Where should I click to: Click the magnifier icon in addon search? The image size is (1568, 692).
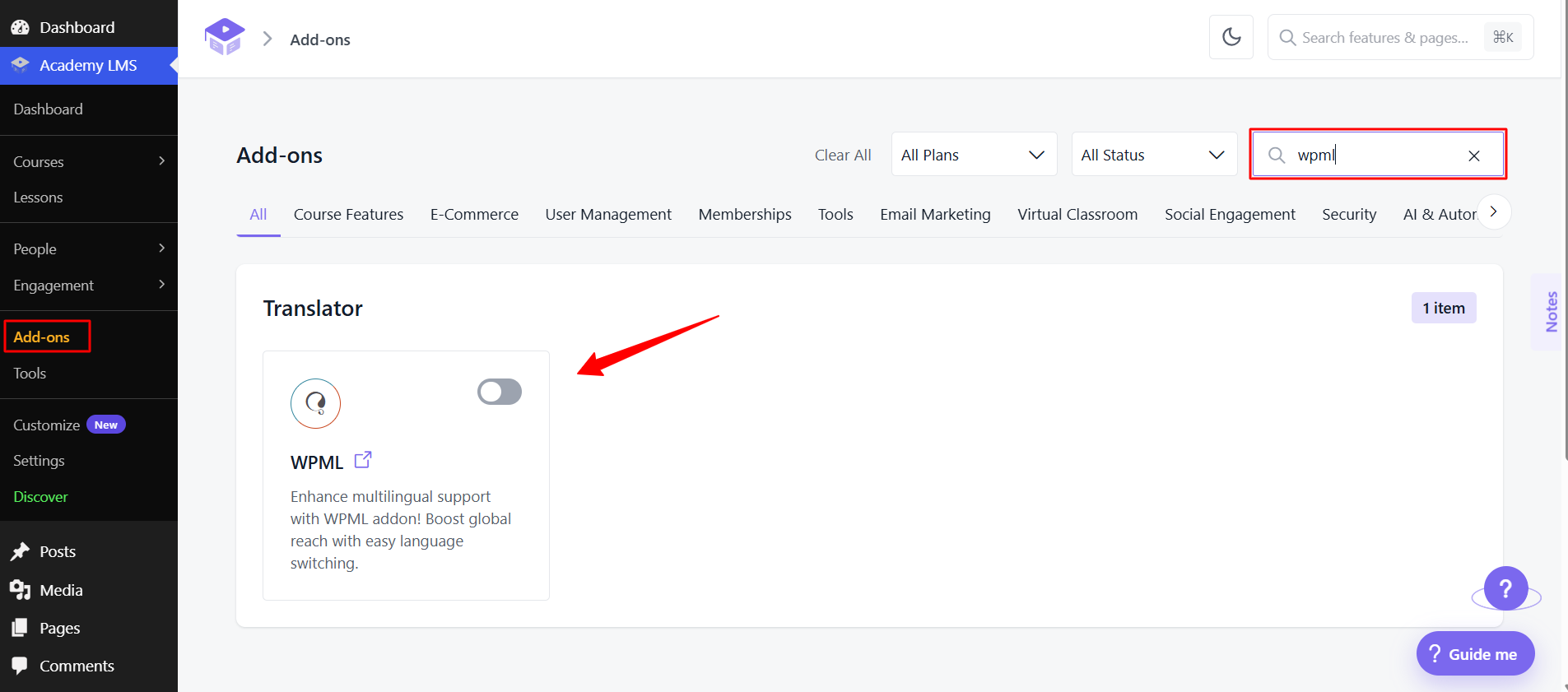1277,155
